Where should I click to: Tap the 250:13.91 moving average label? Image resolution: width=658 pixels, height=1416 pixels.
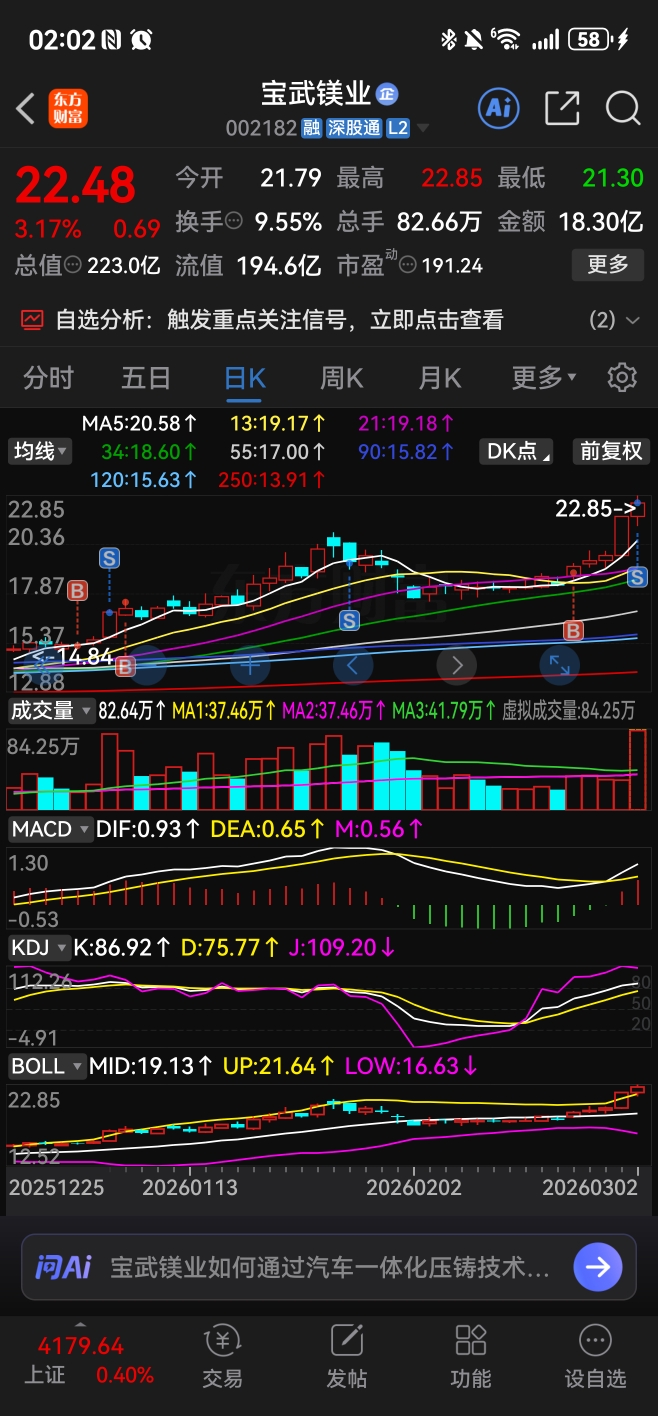point(271,480)
